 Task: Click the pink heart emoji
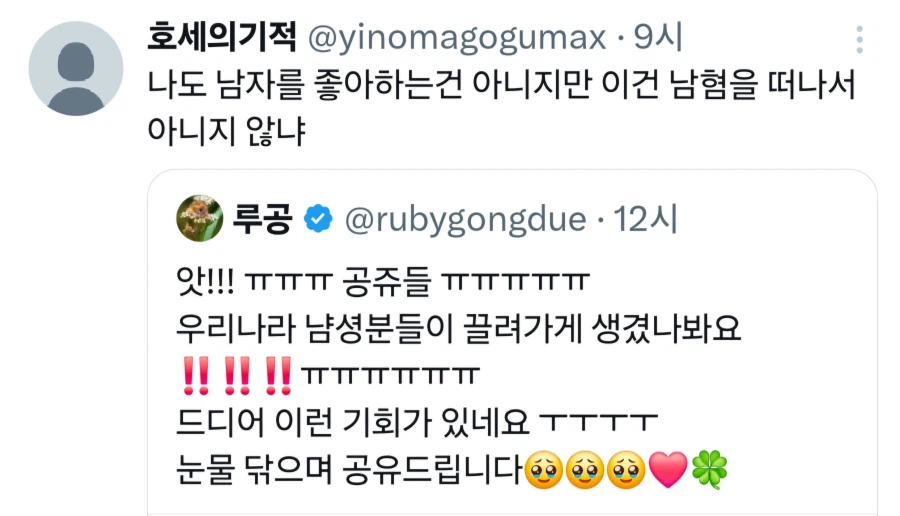668,470
